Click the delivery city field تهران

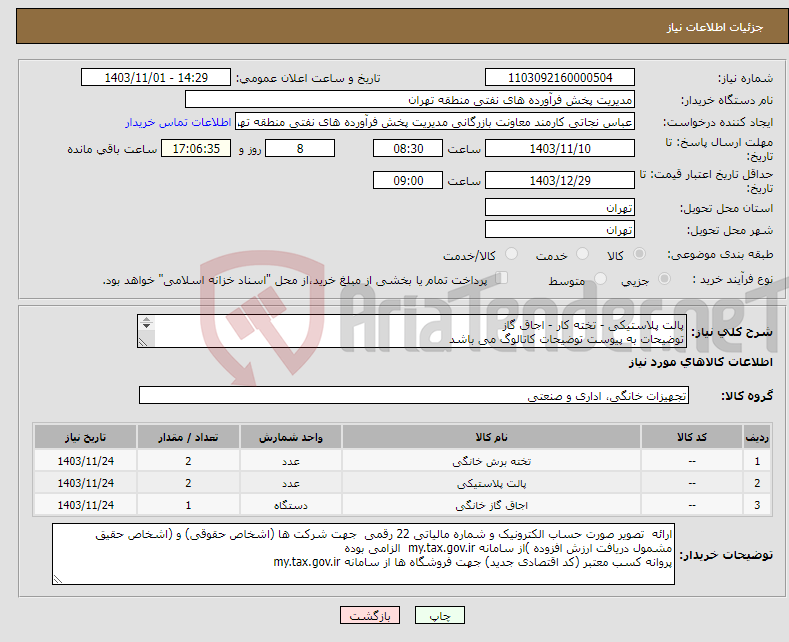point(560,229)
